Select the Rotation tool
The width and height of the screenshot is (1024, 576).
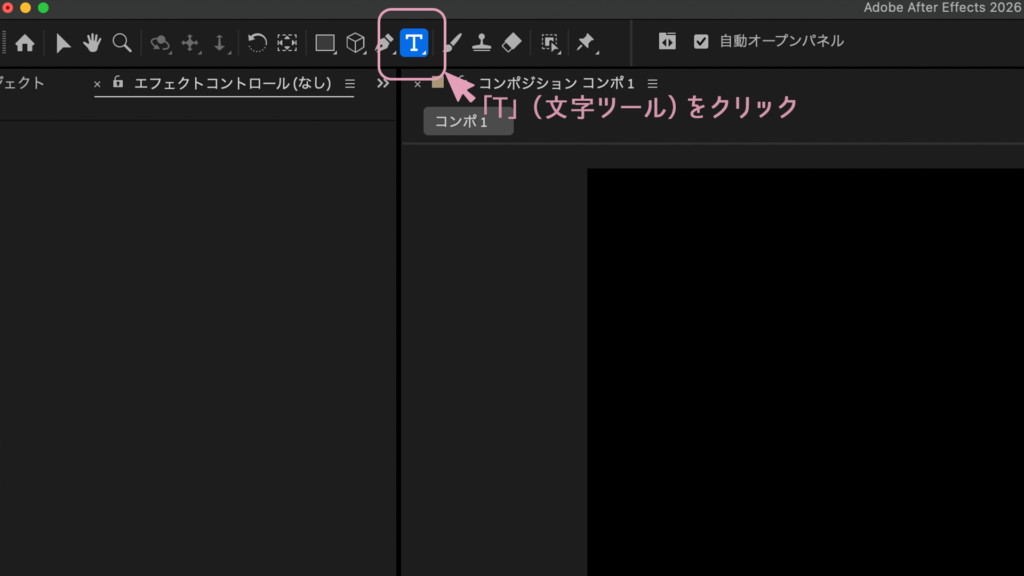coord(257,43)
